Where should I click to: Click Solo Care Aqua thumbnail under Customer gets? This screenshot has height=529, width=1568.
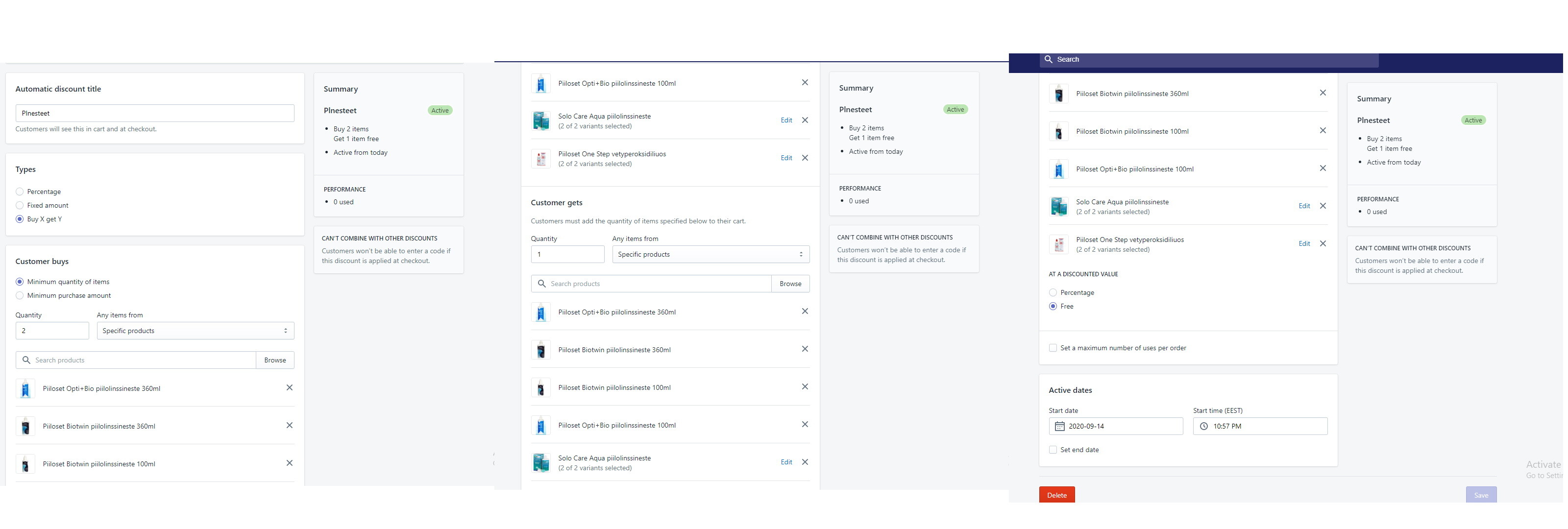[540, 463]
